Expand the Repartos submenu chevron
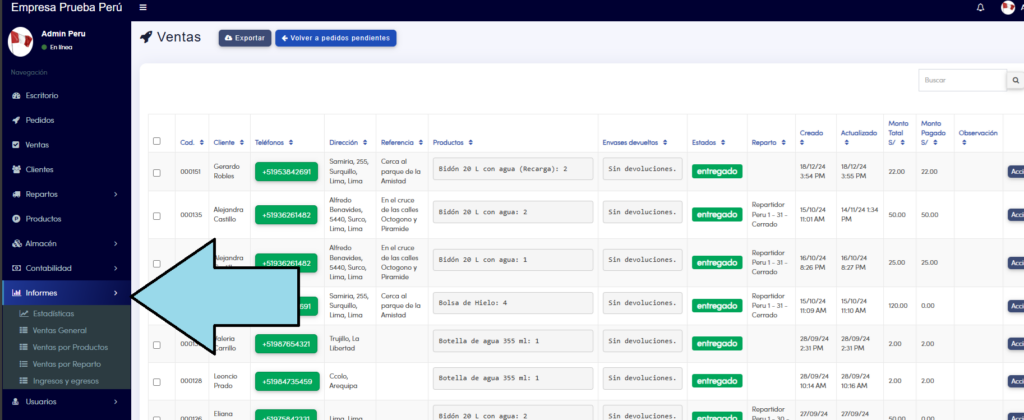Screen dimensions: 1024x420 (116, 194)
